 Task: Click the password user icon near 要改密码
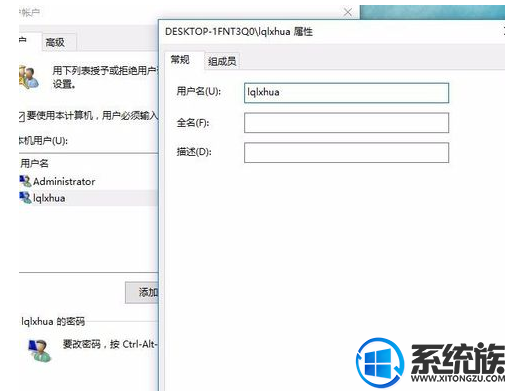pos(40,350)
